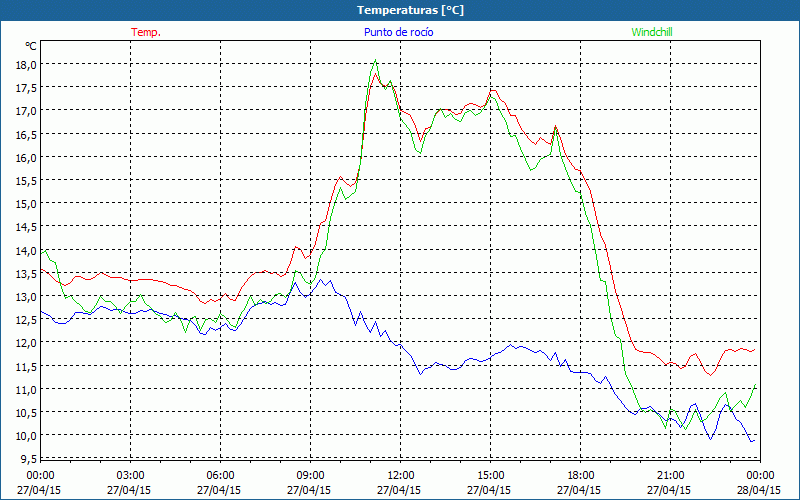Click the °C unit label on axis
The width and height of the screenshot is (800, 500).
(31, 46)
